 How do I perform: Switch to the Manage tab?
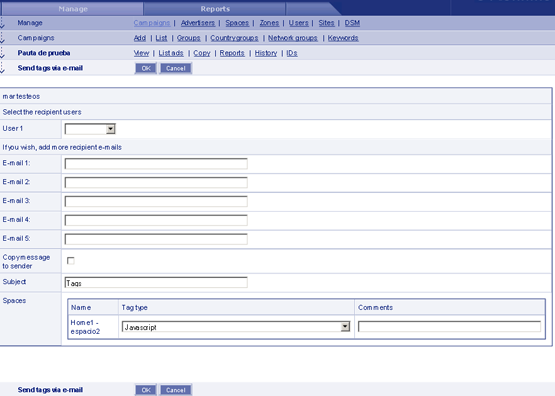73,8
